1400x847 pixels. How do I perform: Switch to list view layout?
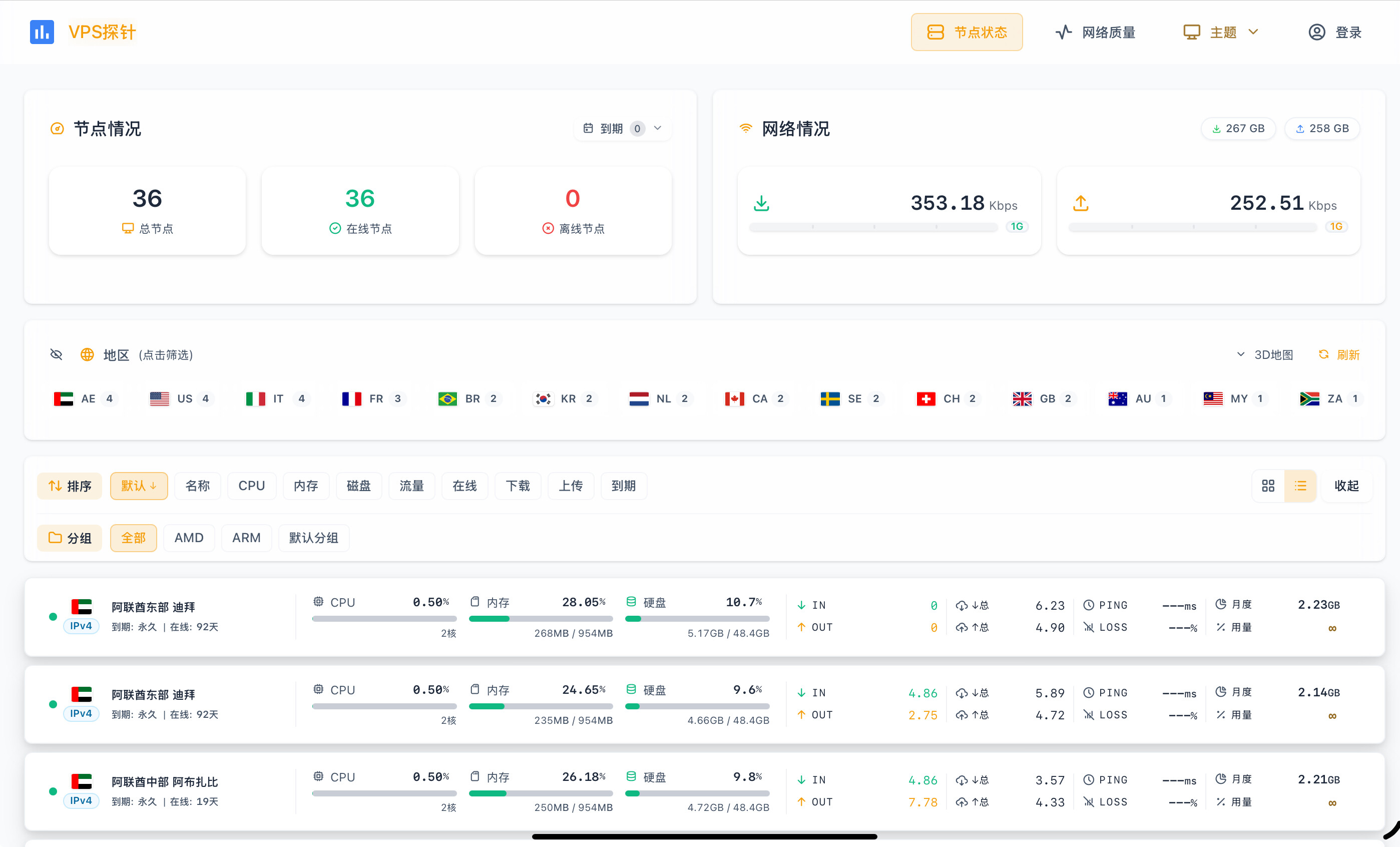pos(1300,486)
